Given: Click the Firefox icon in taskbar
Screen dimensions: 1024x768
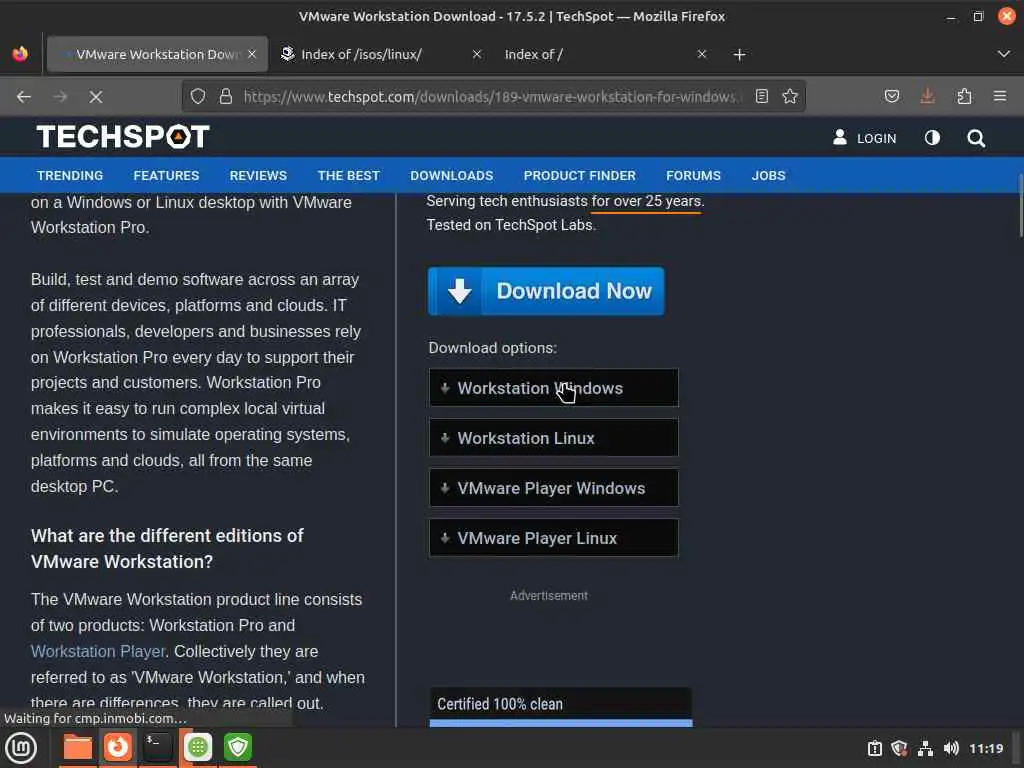Looking at the screenshot, I should coord(118,747).
